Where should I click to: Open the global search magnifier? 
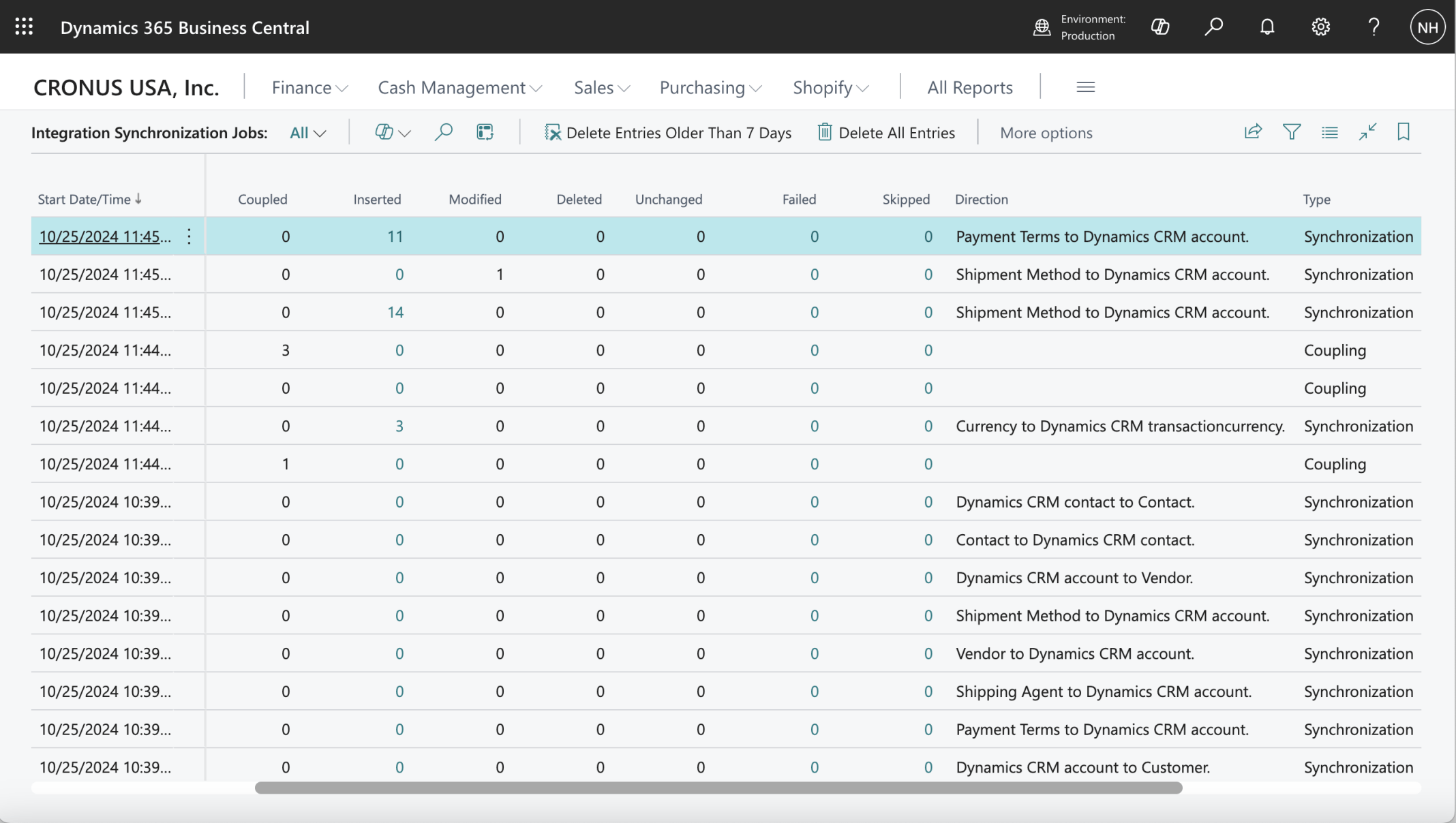pos(1213,27)
